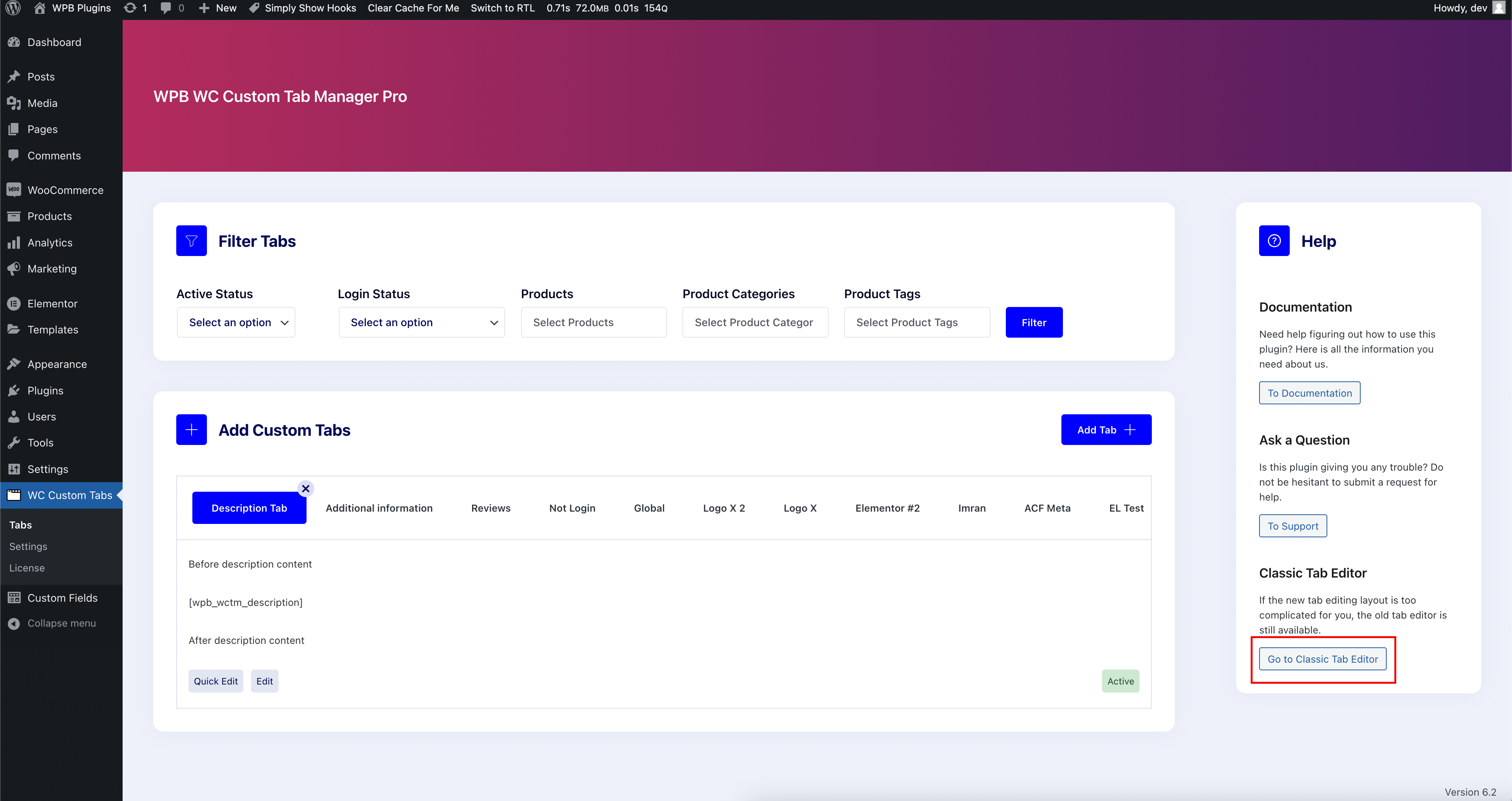Open the WPB Plugins home icon
This screenshot has width=1512, height=801.
(39, 8)
